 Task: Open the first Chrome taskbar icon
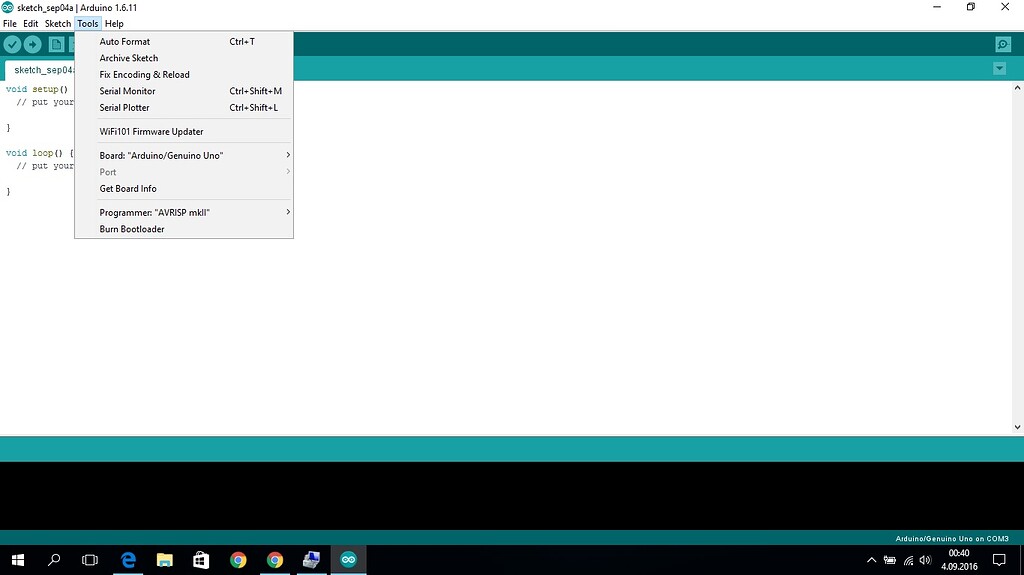pyautogui.click(x=238, y=560)
